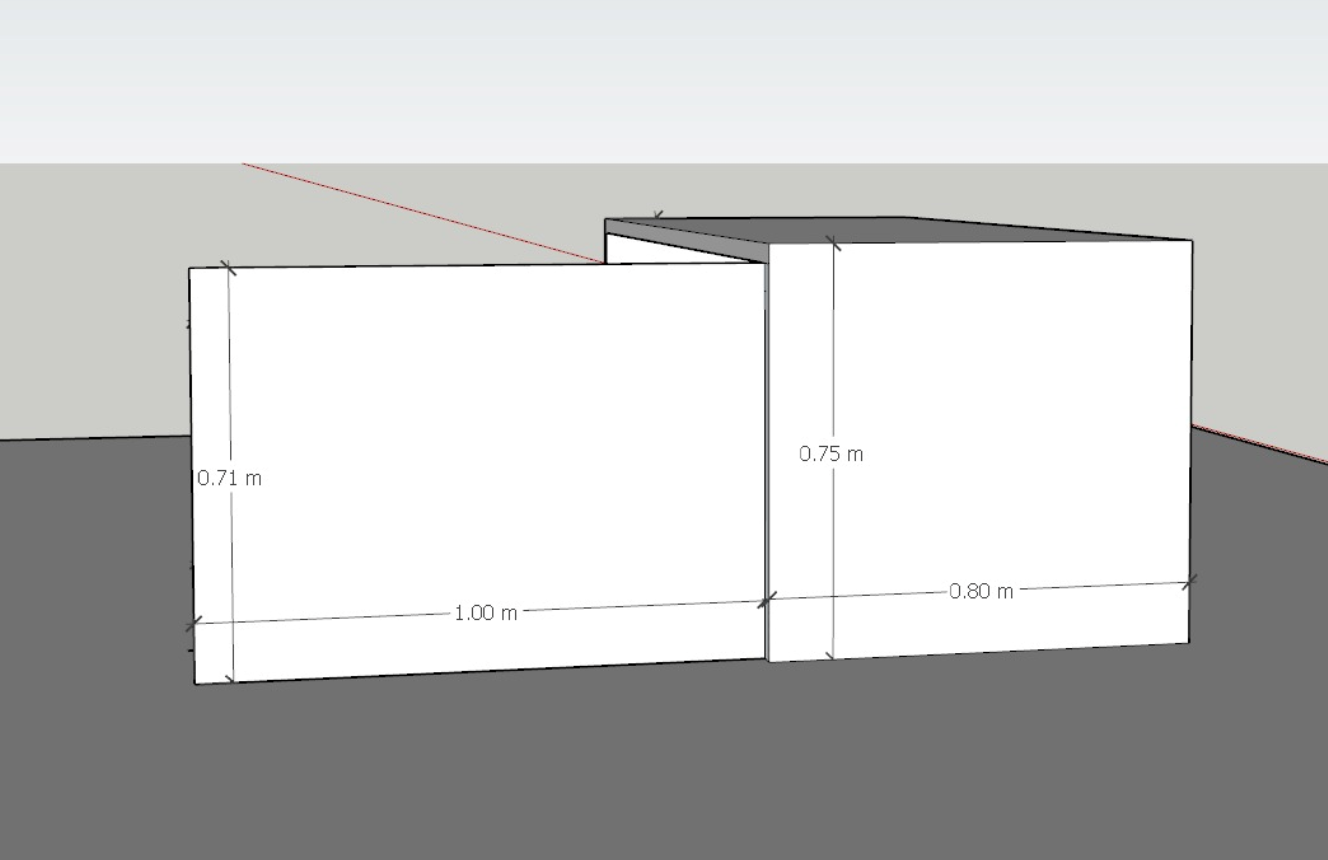This screenshot has width=1328, height=860.
Task: Click the red axis line at upper left
Action: [420, 213]
